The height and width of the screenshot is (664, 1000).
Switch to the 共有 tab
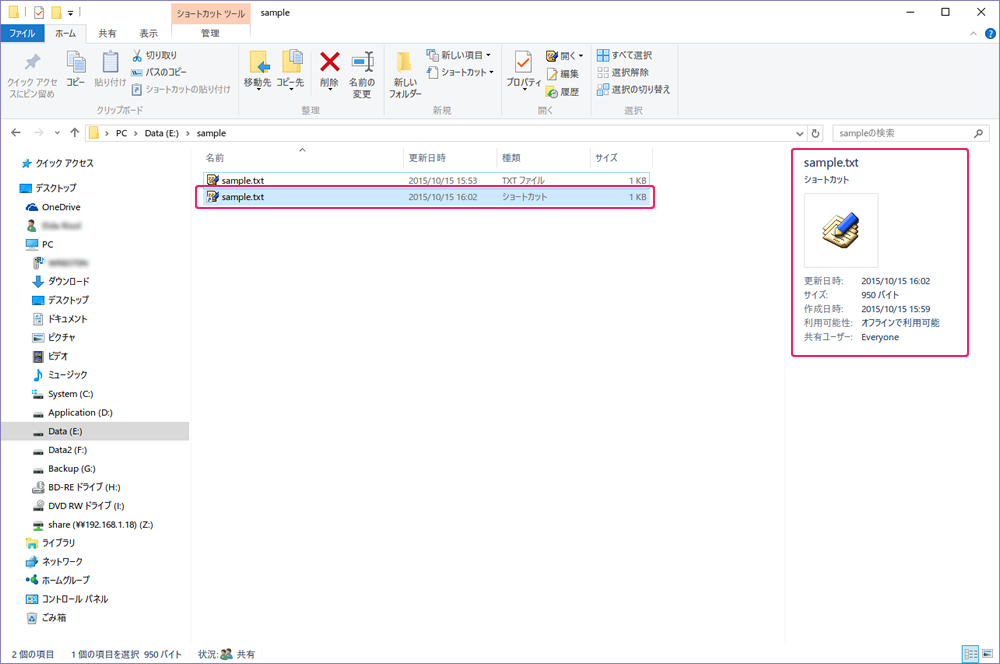click(x=107, y=33)
